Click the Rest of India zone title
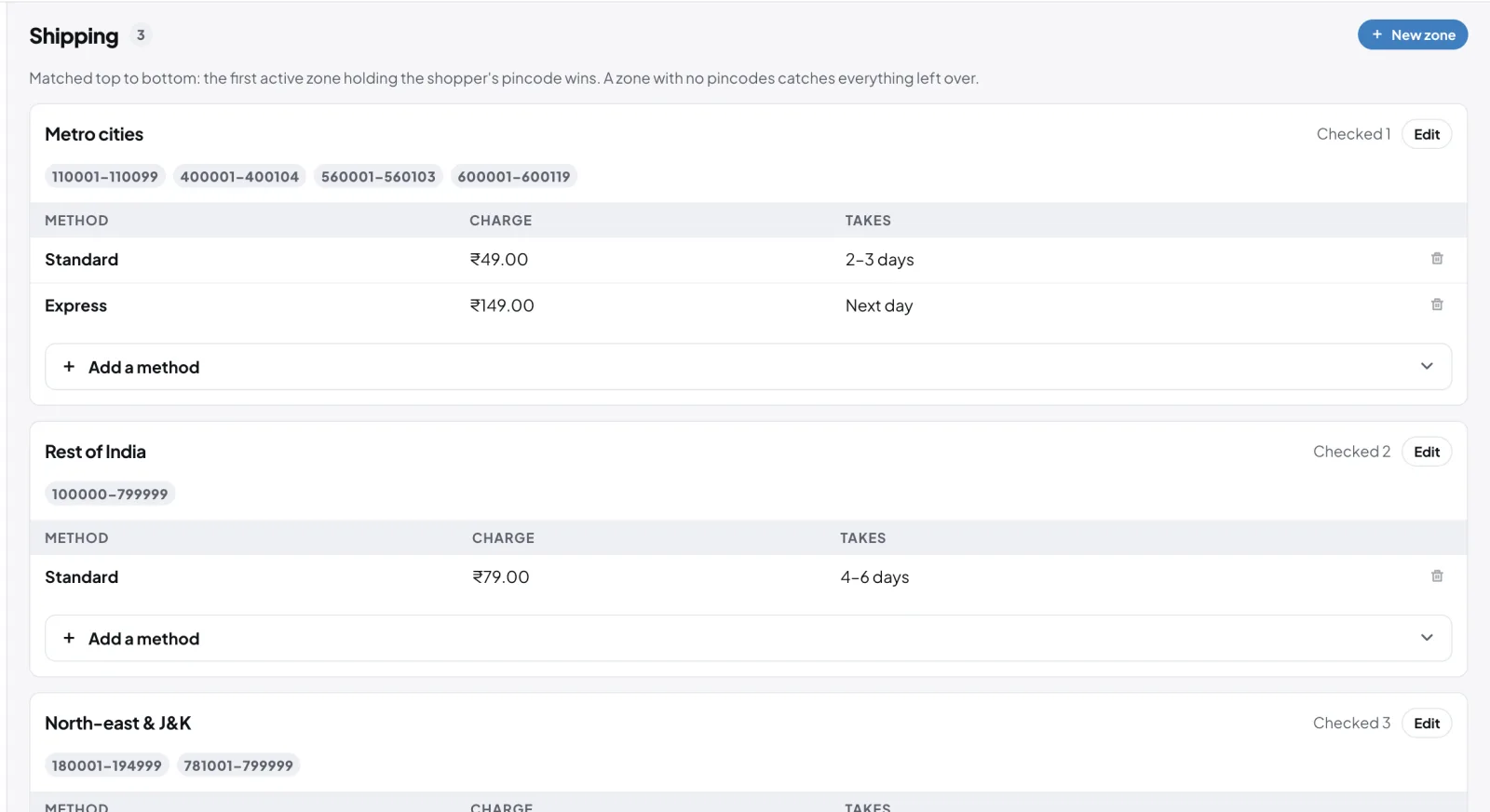 pyautogui.click(x=95, y=452)
